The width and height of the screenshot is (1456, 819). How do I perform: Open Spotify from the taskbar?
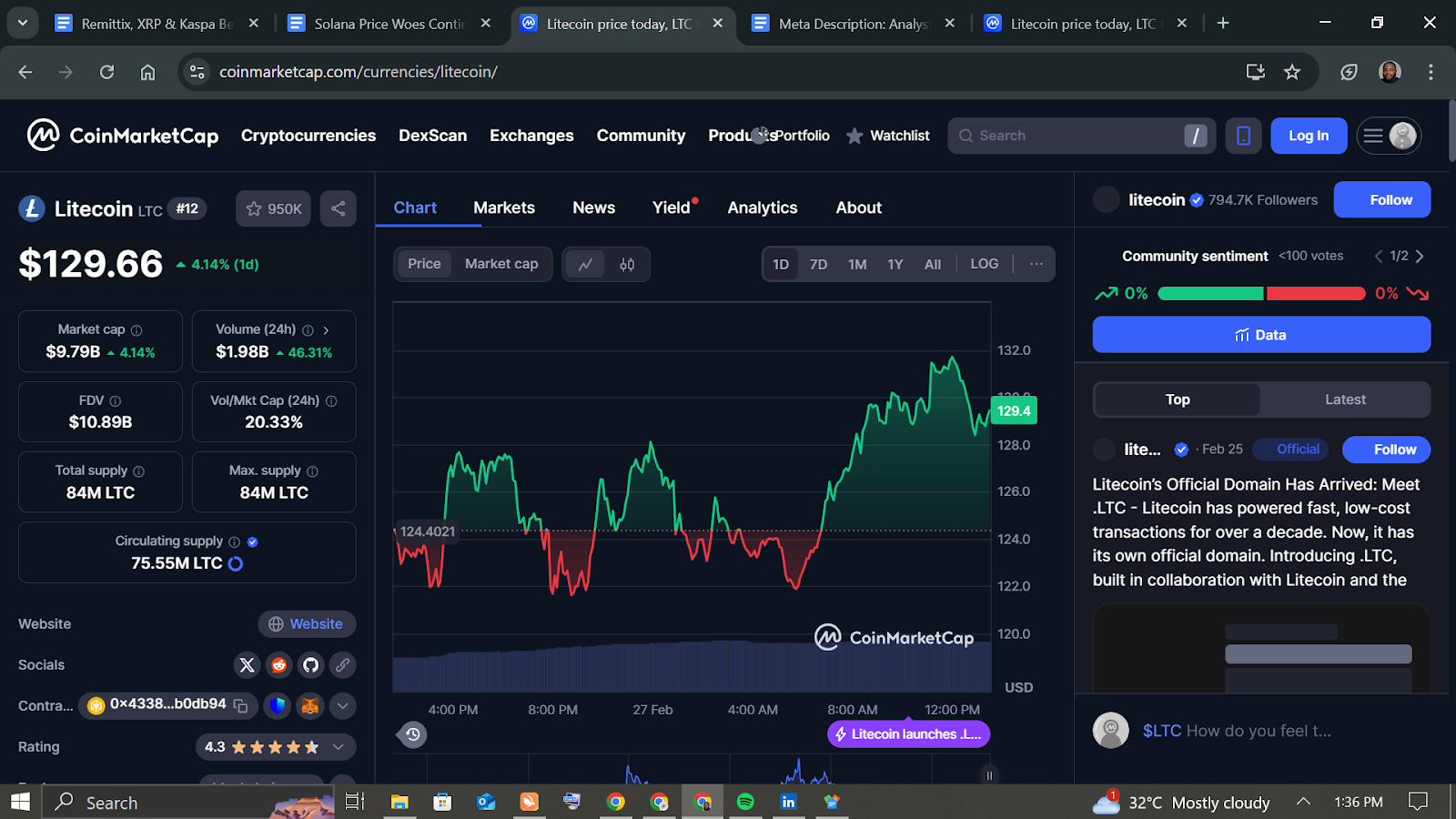[745, 802]
